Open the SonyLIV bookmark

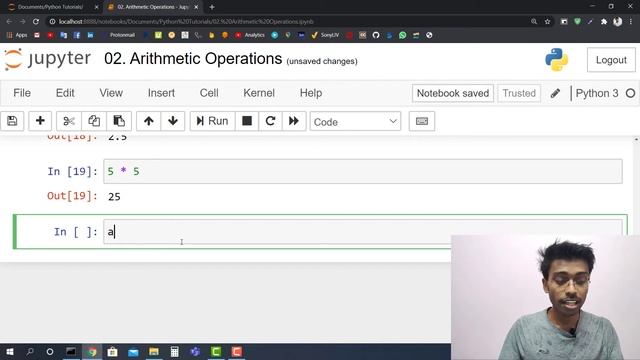click(325, 35)
